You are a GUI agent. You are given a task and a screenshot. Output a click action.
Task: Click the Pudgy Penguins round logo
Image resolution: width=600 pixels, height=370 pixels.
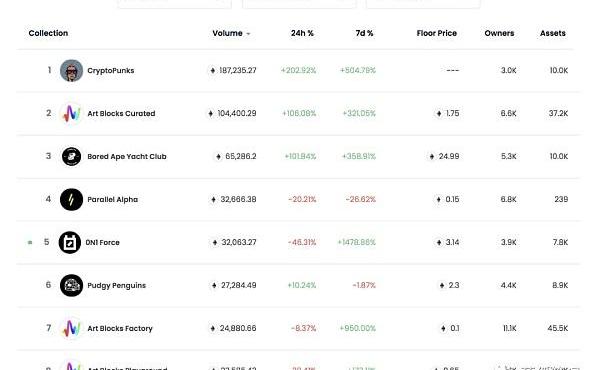click(71, 285)
